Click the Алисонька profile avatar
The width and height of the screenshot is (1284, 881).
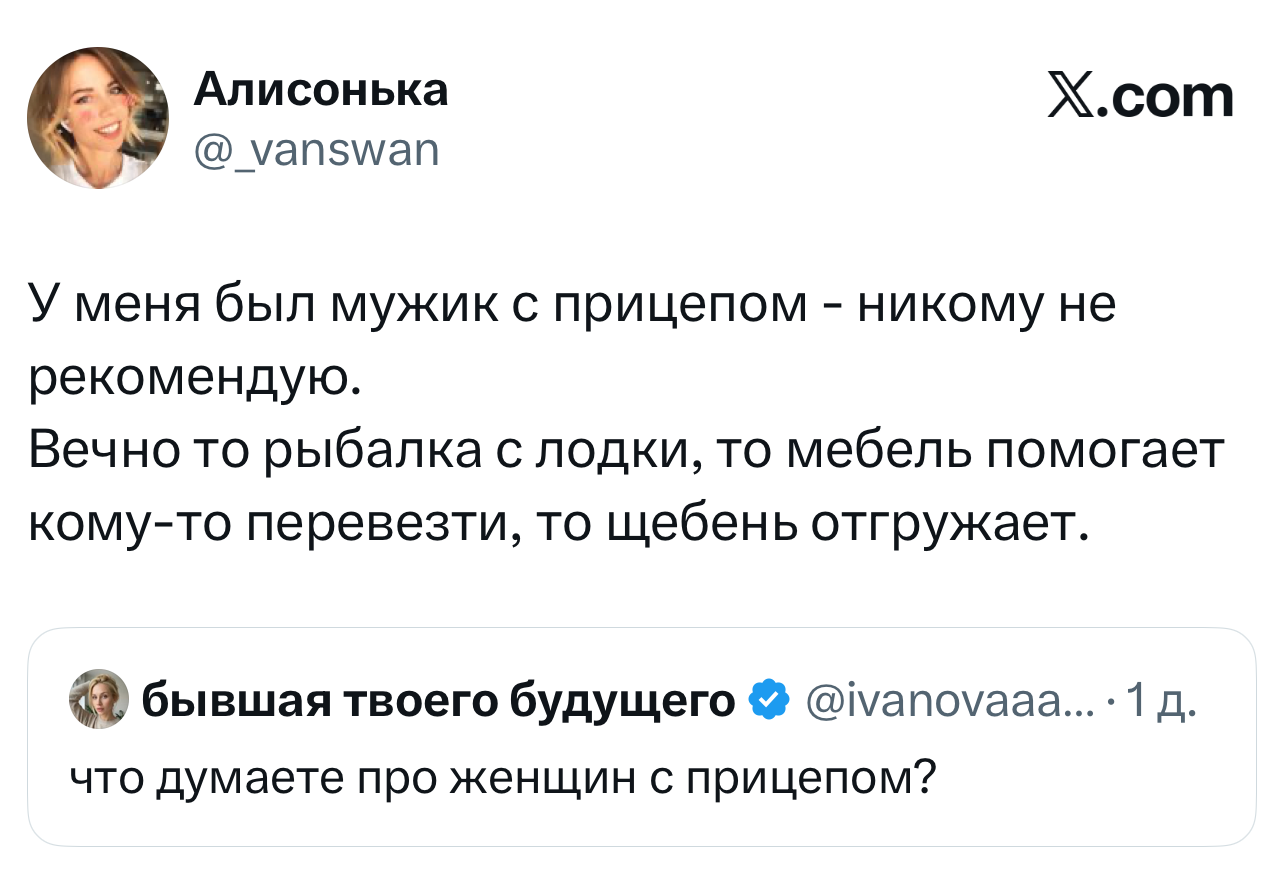click(x=98, y=118)
